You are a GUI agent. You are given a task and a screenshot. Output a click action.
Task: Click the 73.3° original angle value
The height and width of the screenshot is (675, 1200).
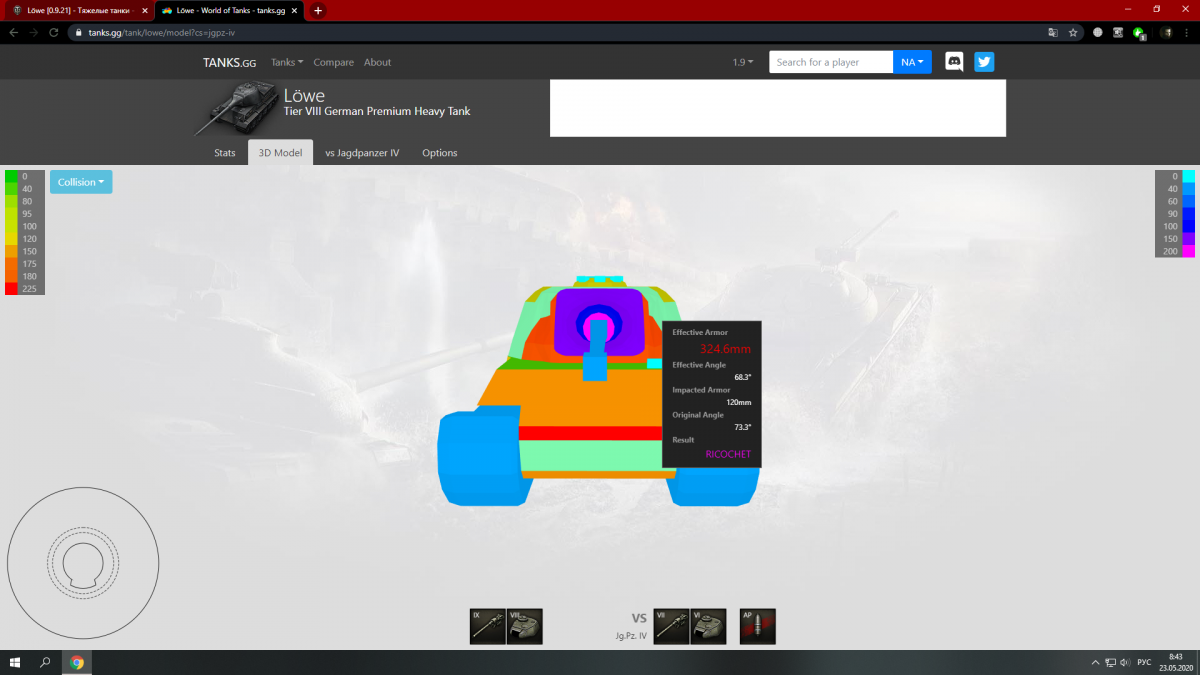(742, 427)
